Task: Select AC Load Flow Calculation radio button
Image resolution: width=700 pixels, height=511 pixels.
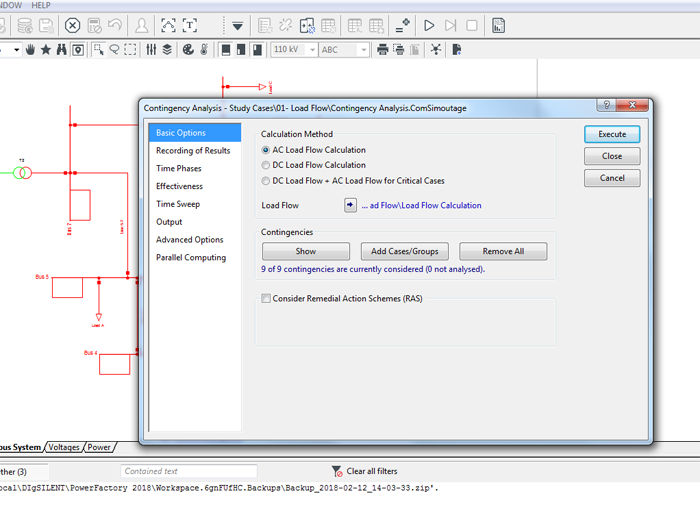Action: tap(266, 150)
